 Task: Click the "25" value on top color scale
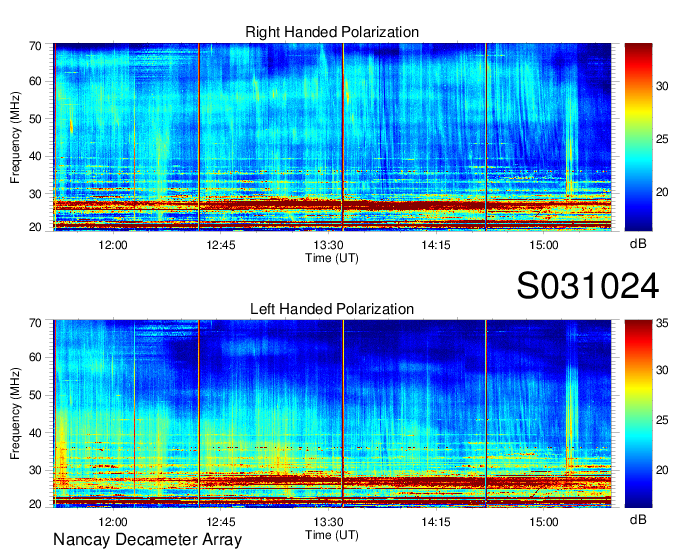tap(662, 139)
